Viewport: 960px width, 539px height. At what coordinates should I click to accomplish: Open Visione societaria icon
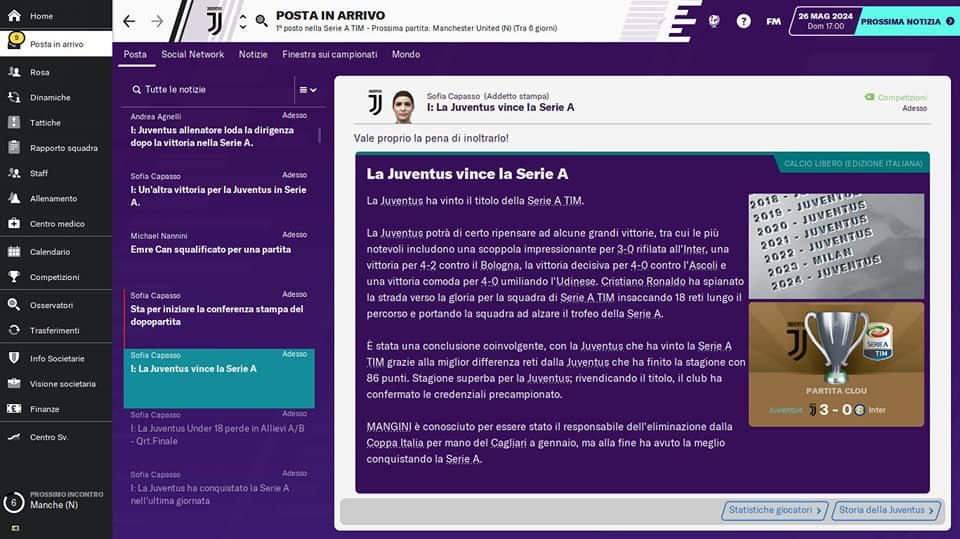click(14, 383)
